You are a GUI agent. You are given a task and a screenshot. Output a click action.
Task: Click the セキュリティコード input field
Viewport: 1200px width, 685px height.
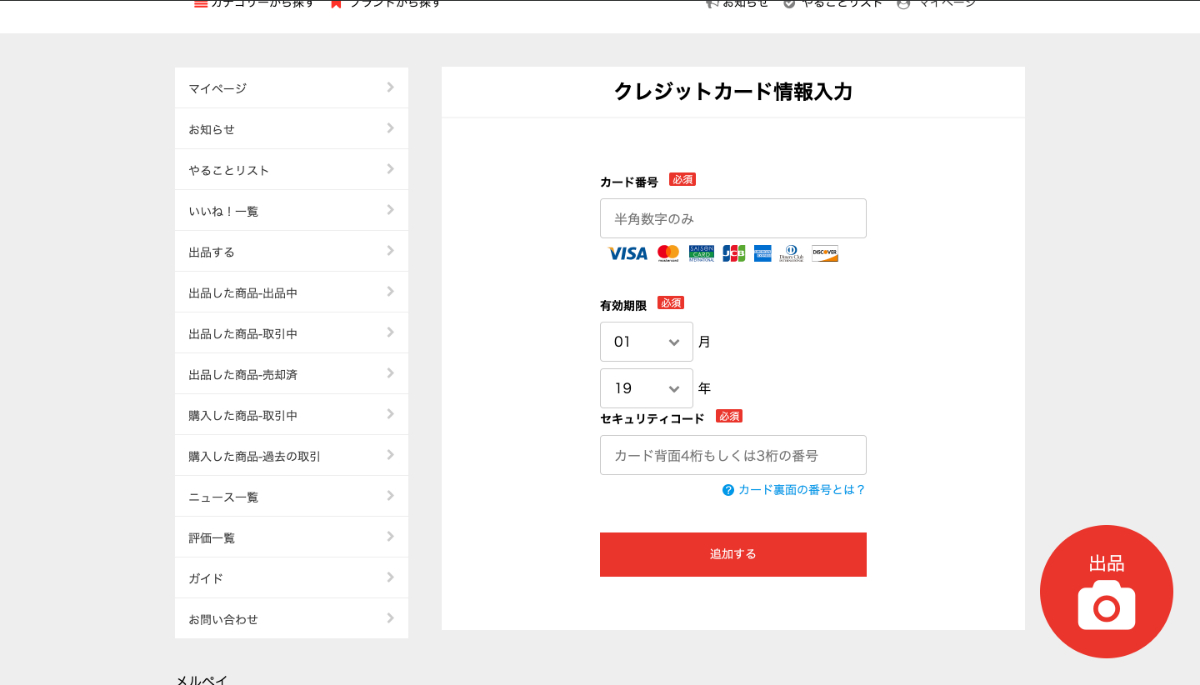(733, 455)
